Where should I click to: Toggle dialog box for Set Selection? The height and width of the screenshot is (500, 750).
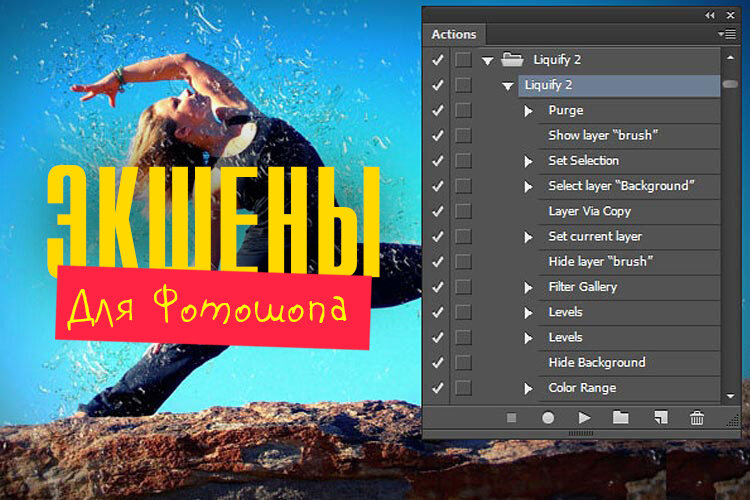point(463,161)
